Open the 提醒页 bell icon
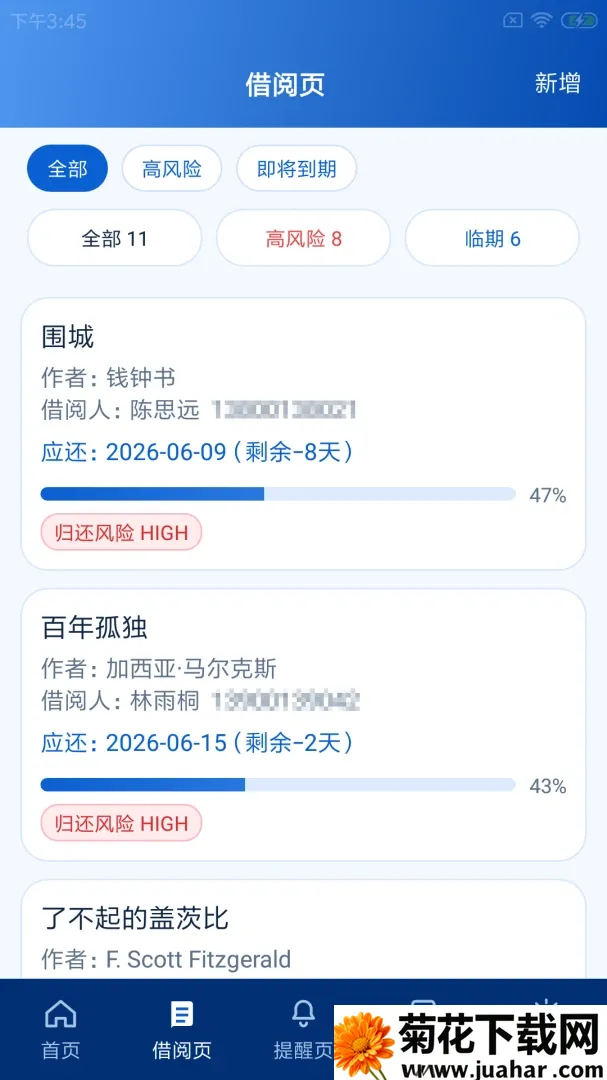Image resolution: width=607 pixels, height=1080 pixels. 303,1013
